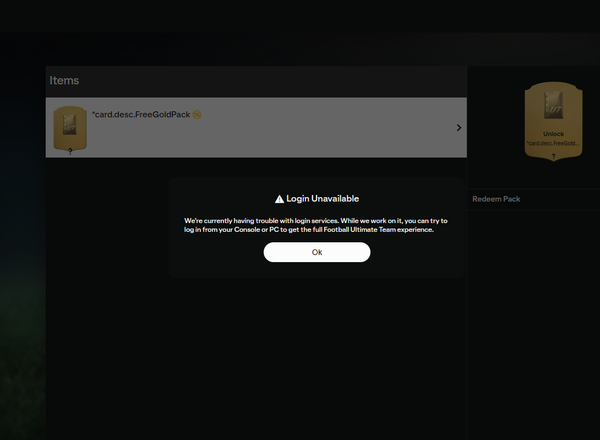This screenshot has height=440, width=600.
Task: Click the Unlock label on the gold pack
Action: pos(553,133)
